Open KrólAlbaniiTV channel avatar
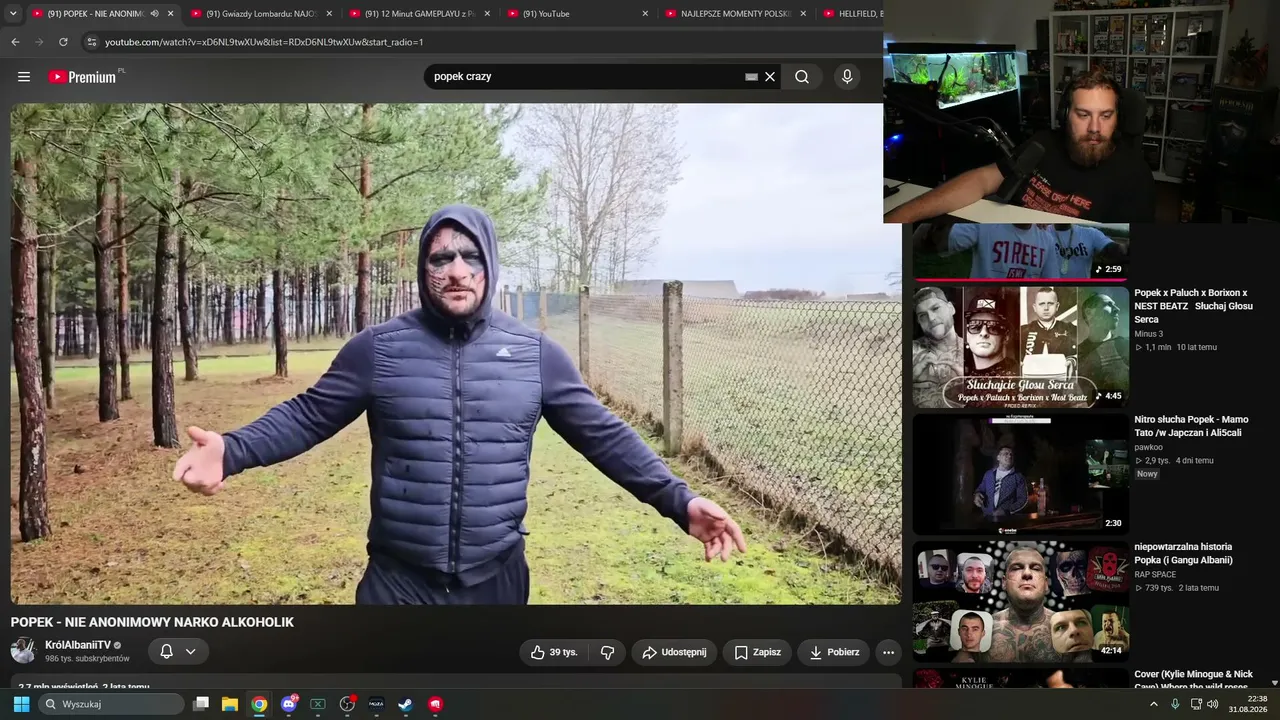 [24, 651]
